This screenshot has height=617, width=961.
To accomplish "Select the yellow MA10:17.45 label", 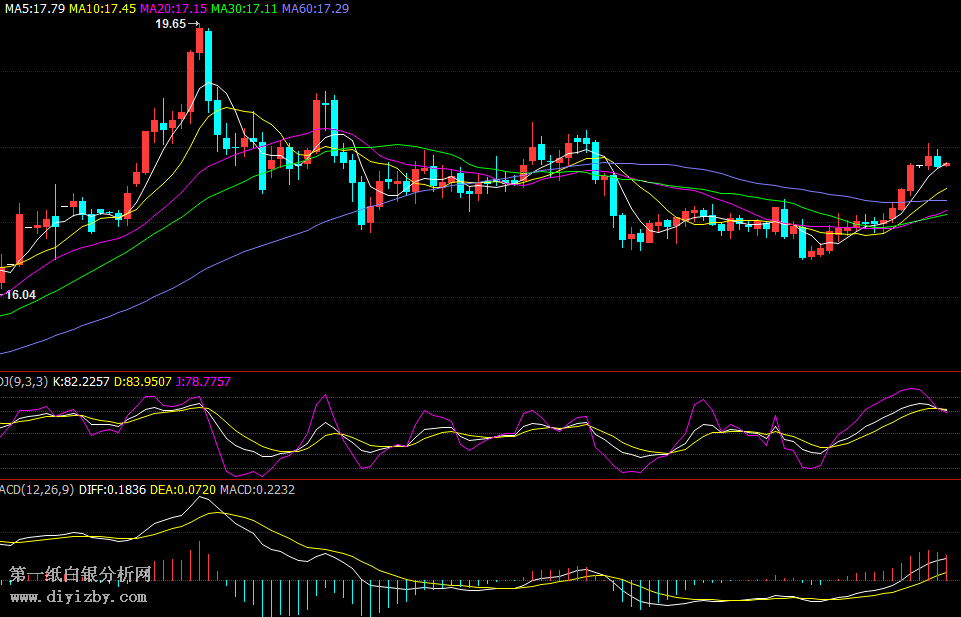I will click(102, 8).
